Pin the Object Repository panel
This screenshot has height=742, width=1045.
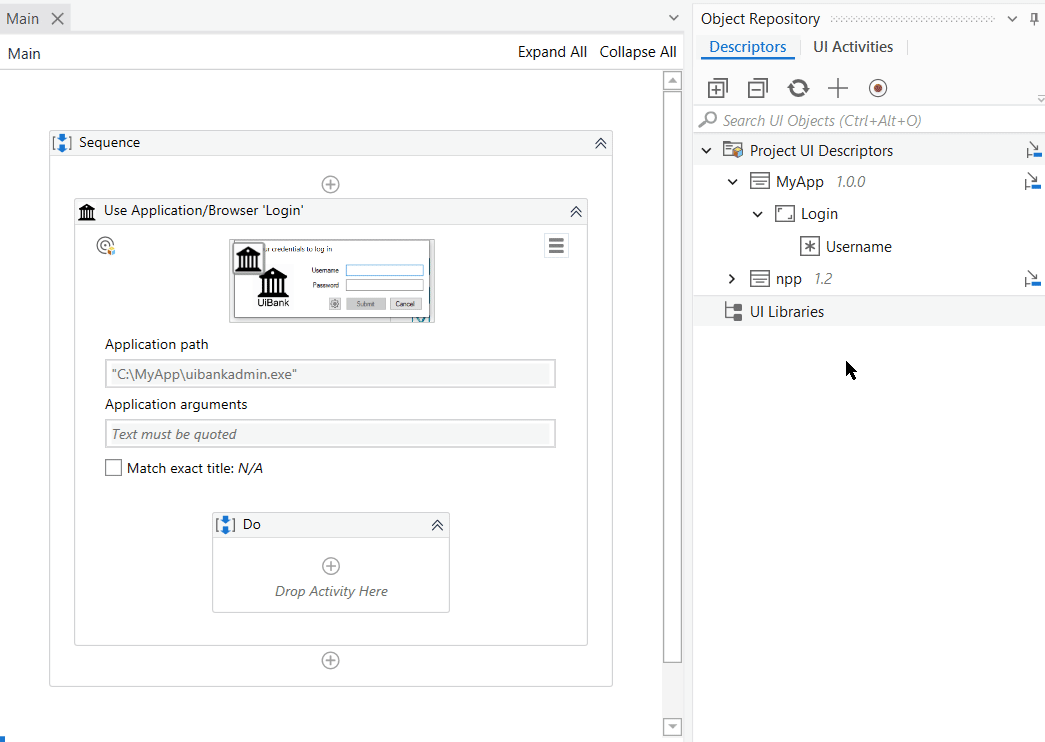(x=1034, y=19)
